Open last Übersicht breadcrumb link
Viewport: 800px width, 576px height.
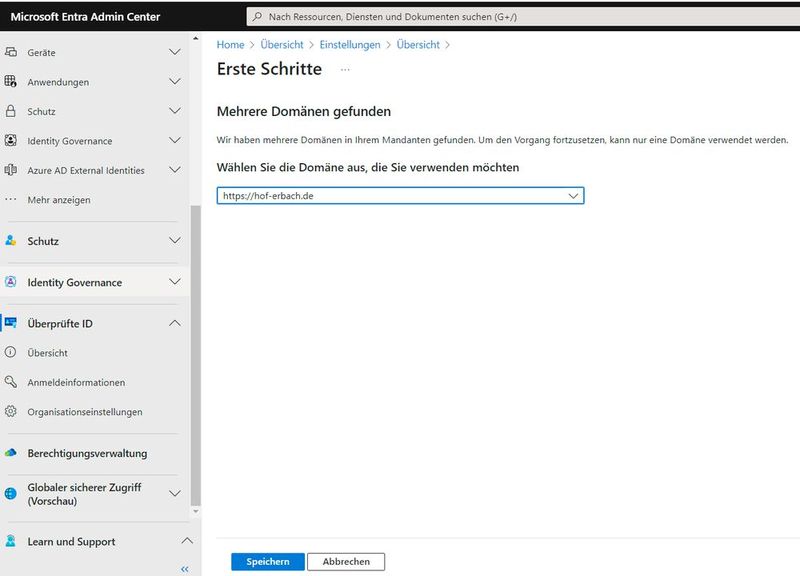pyautogui.click(x=418, y=44)
